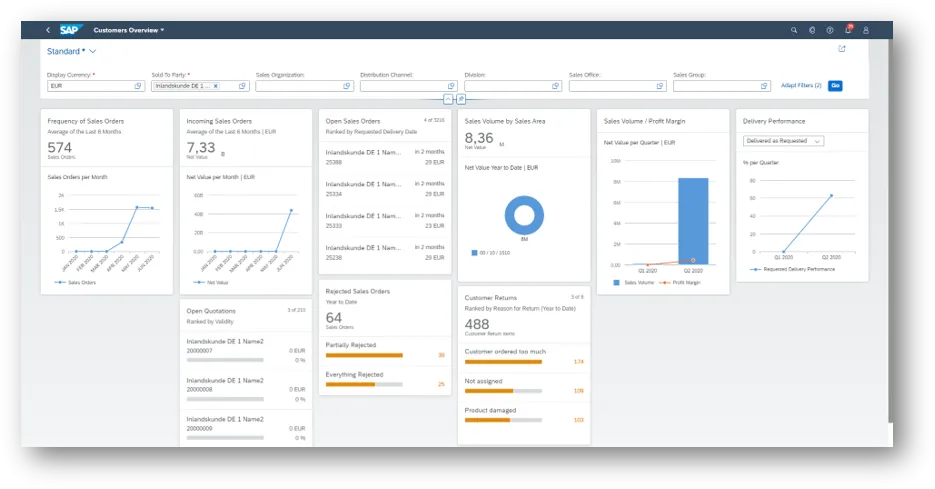Click into the Sales Organization input field

[x=298, y=86]
